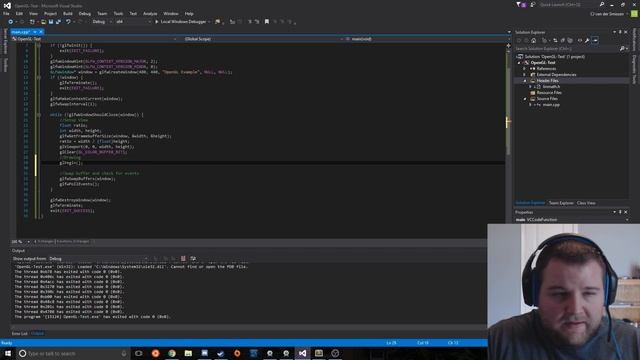Open the Team menu
Screen dimensions: 640x360
coord(102,13)
